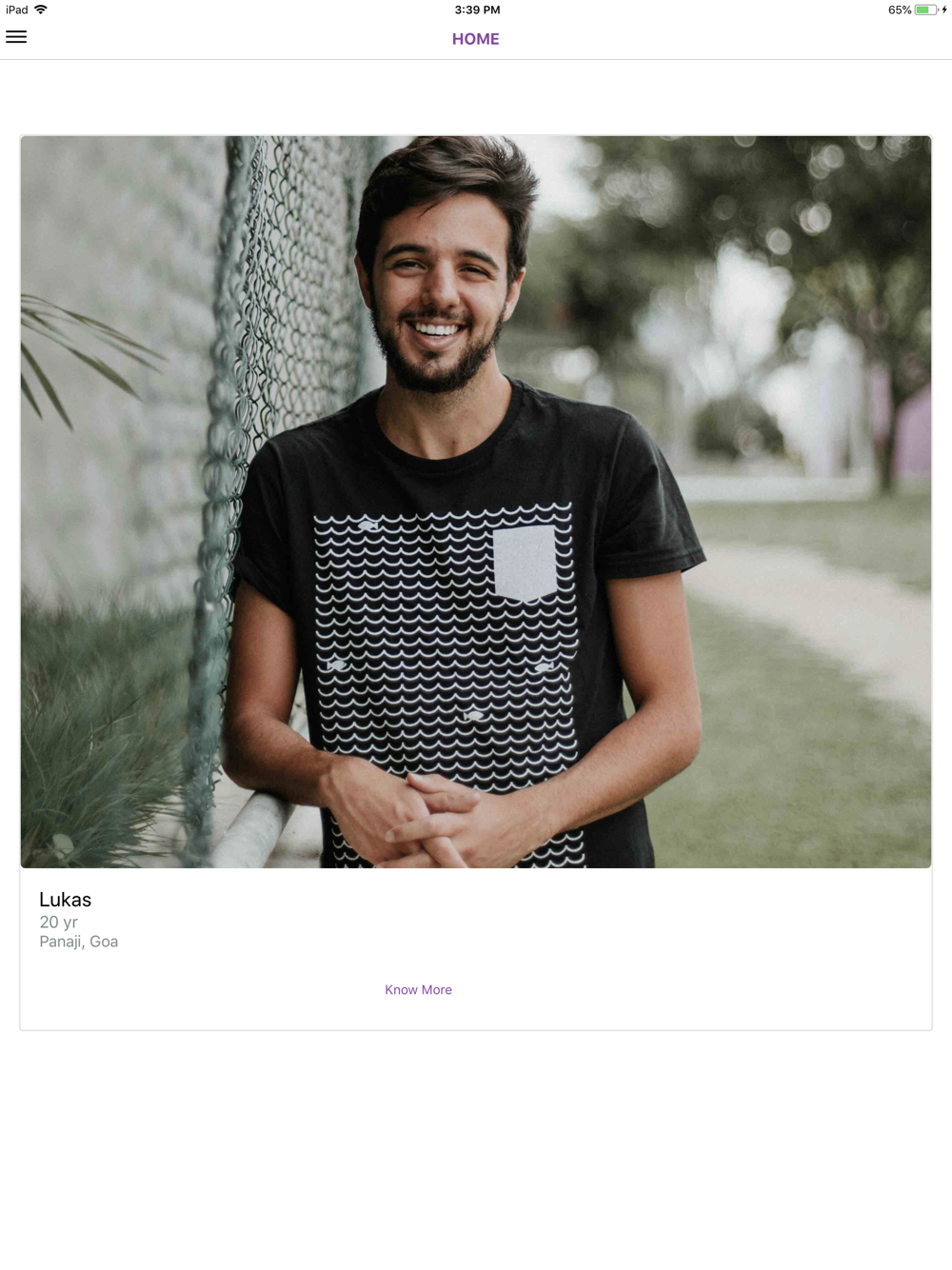Tap the Wi-Fi status icon
Viewport: 952px width, 1270px height.
(41, 10)
